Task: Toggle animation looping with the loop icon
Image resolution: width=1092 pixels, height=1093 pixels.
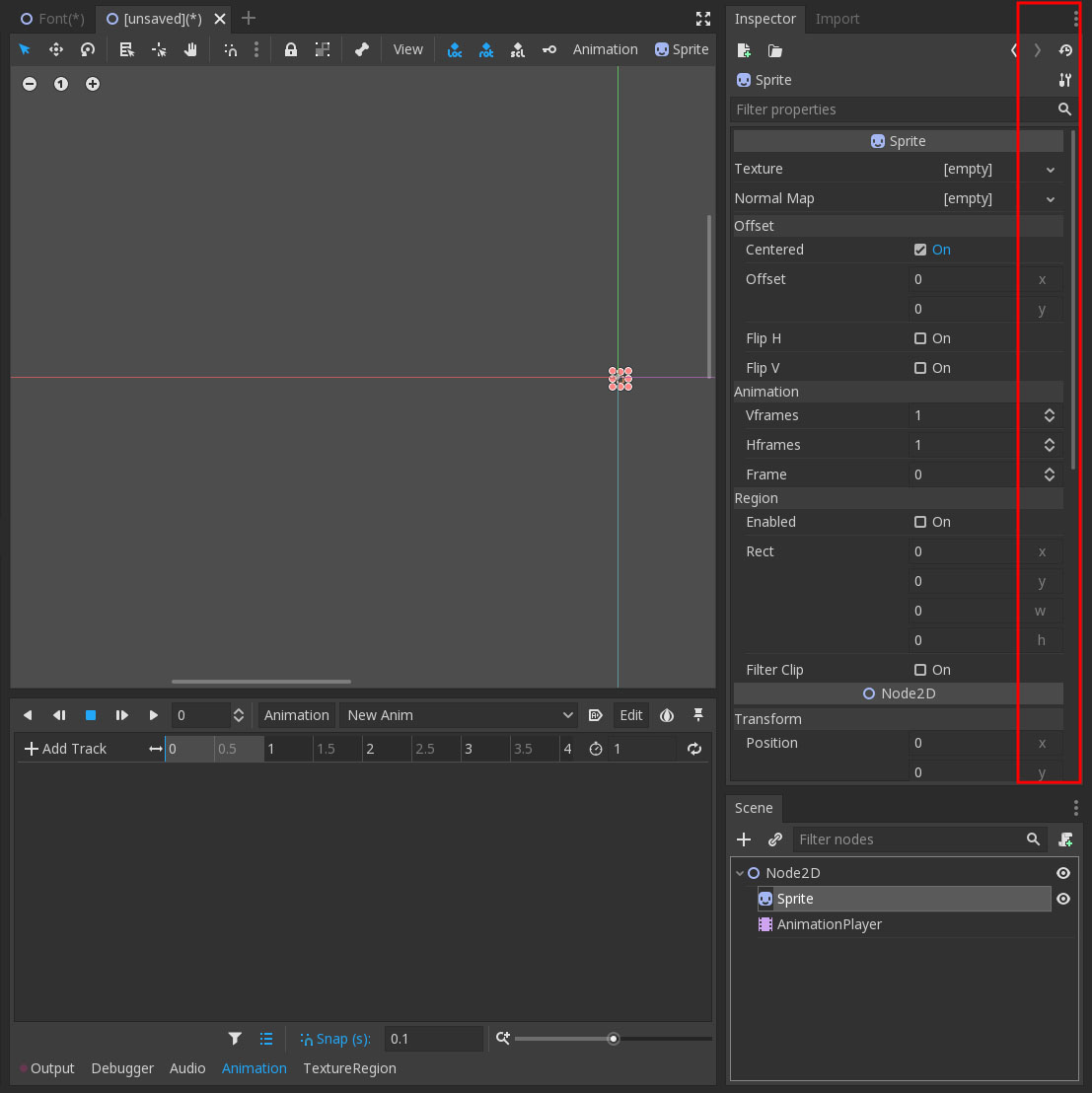Action: pyautogui.click(x=694, y=749)
